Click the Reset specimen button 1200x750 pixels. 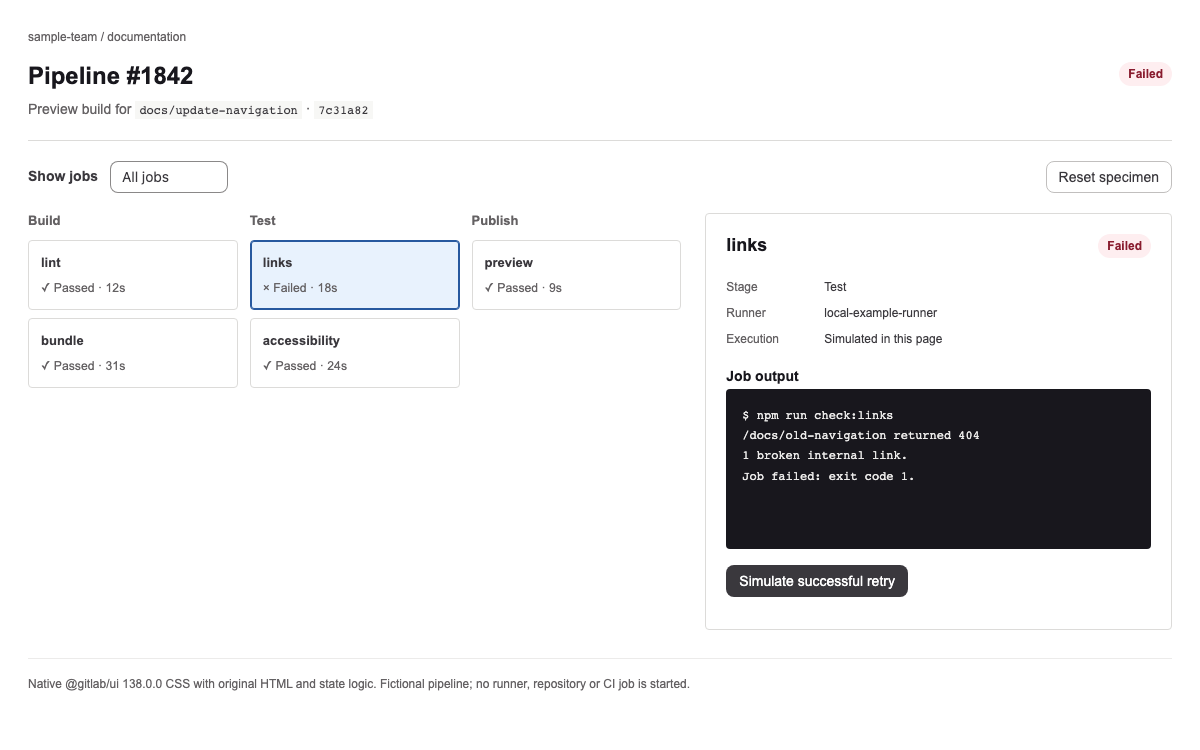tap(1108, 177)
